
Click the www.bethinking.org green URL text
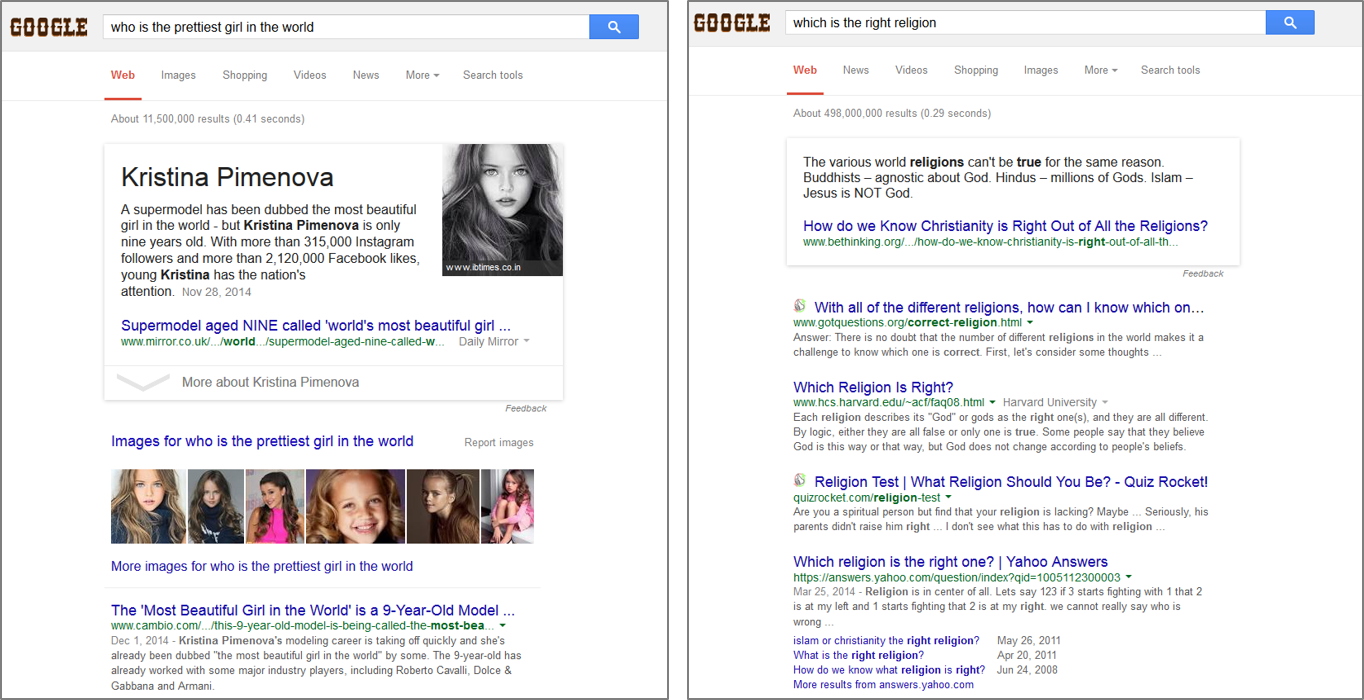991,242
